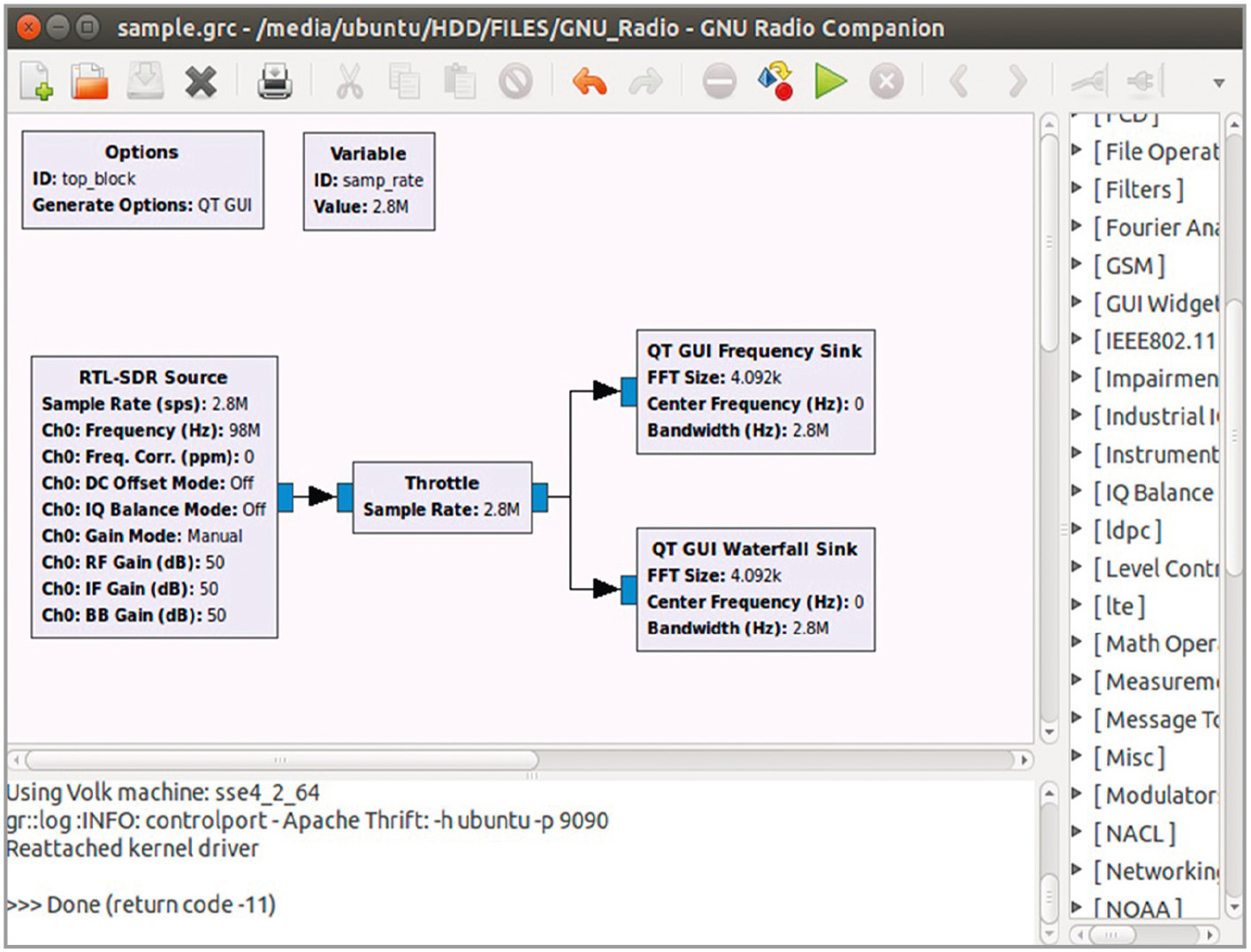Select the Measurement tree entry
This screenshot has width=1251, height=952.
point(1156,682)
